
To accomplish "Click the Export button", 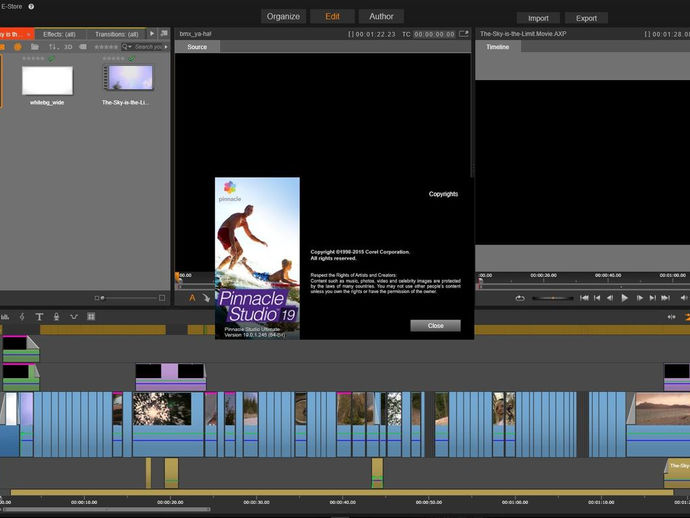I will tap(586, 18).
